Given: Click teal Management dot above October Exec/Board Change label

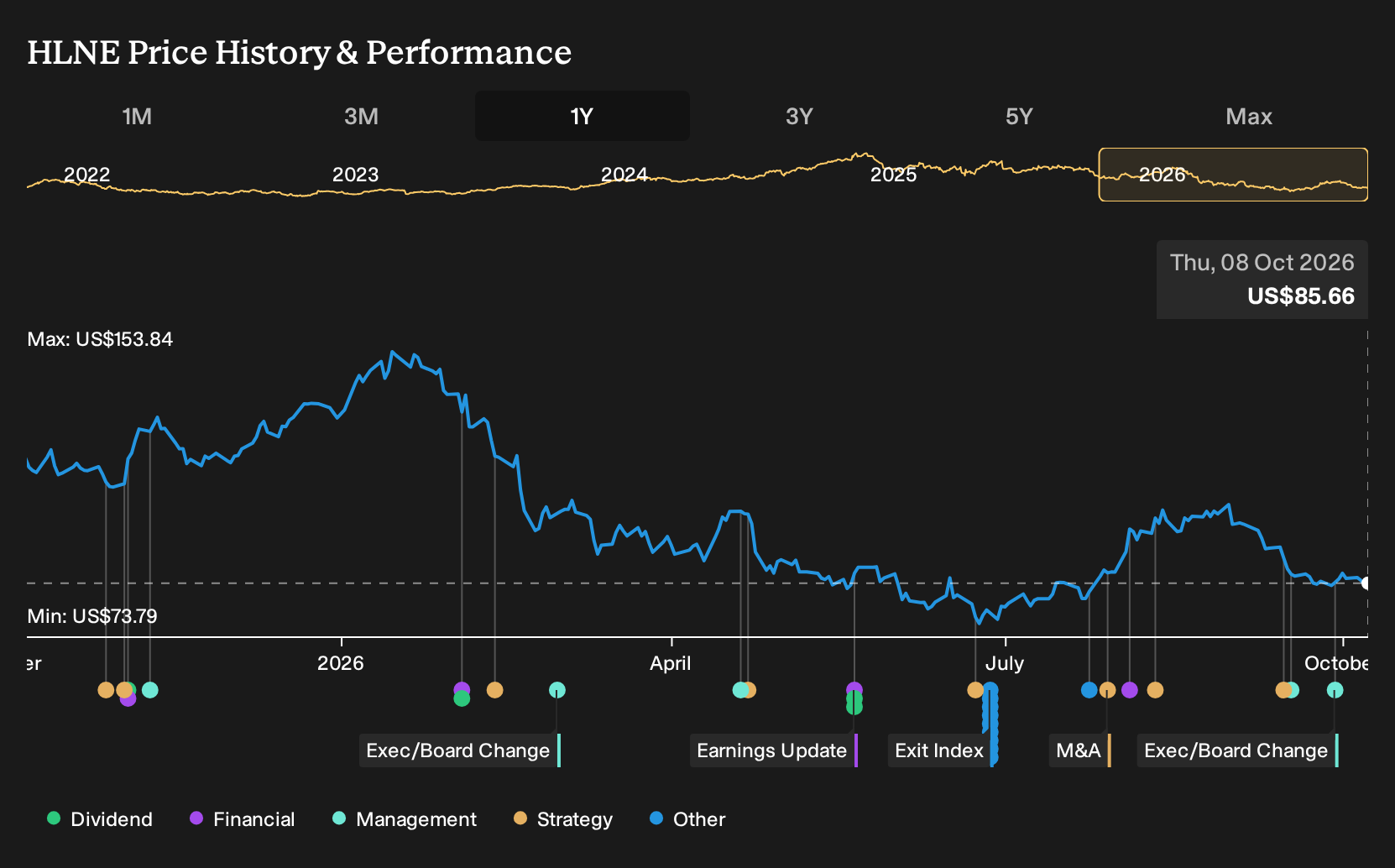Looking at the screenshot, I should coord(1335,690).
